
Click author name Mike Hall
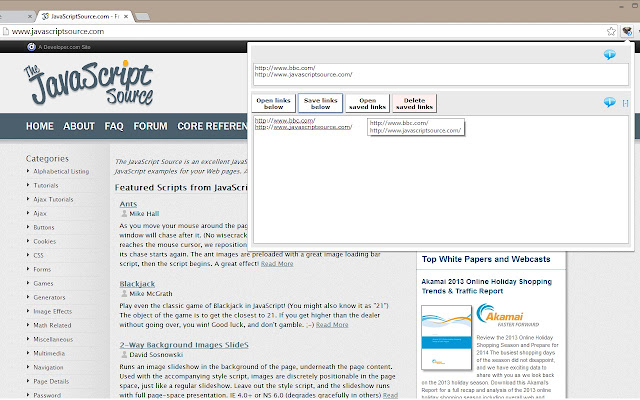pos(144,214)
